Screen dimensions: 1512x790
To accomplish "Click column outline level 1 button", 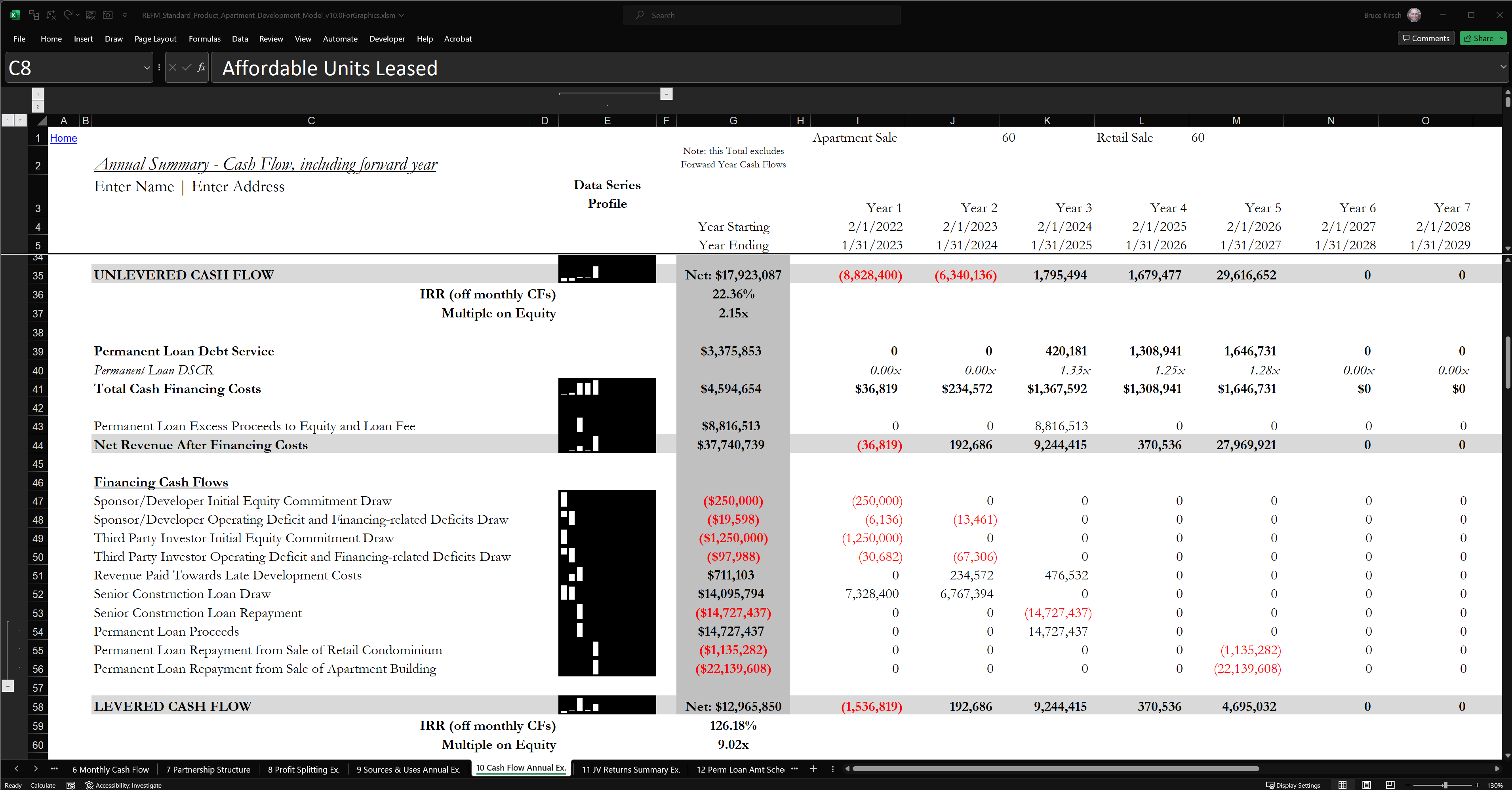I will 38,94.
